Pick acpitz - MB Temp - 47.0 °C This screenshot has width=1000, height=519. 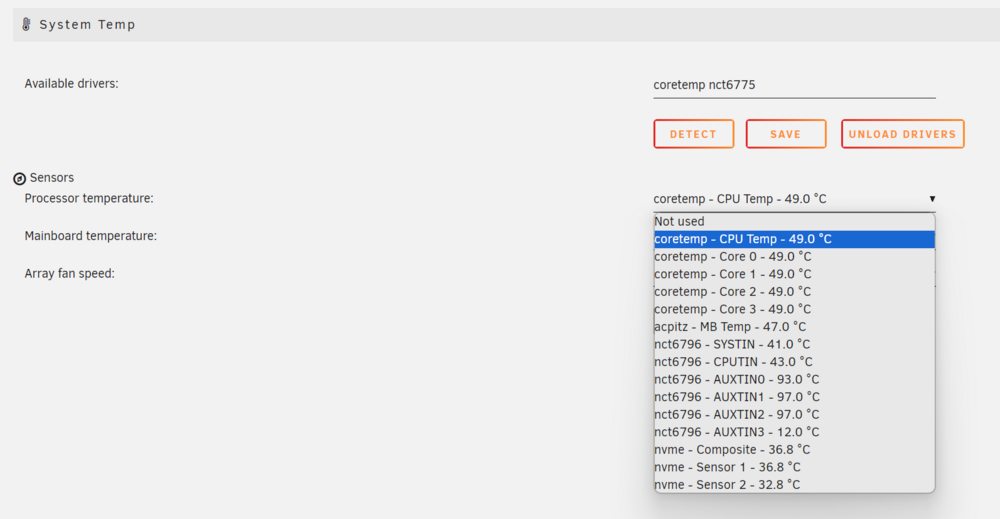[x=794, y=326]
